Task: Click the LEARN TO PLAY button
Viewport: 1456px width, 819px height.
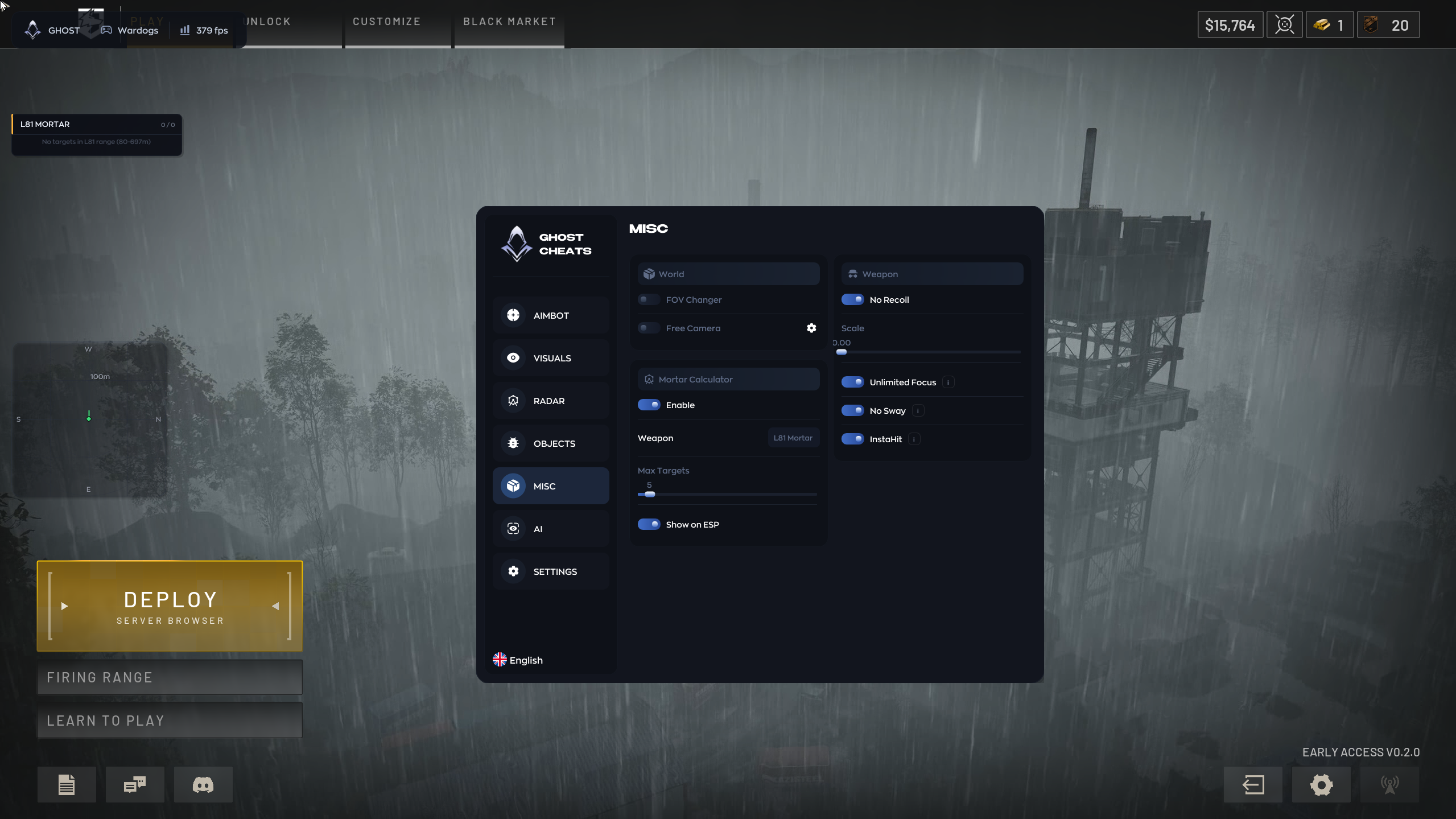Action: pos(170,720)
